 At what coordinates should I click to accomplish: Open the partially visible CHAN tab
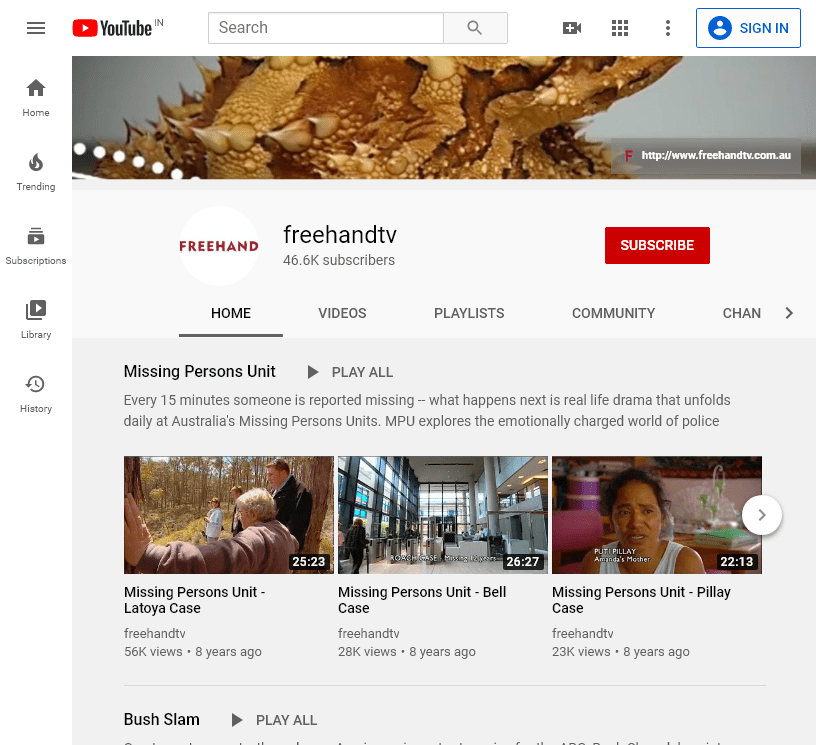[742, 313]
